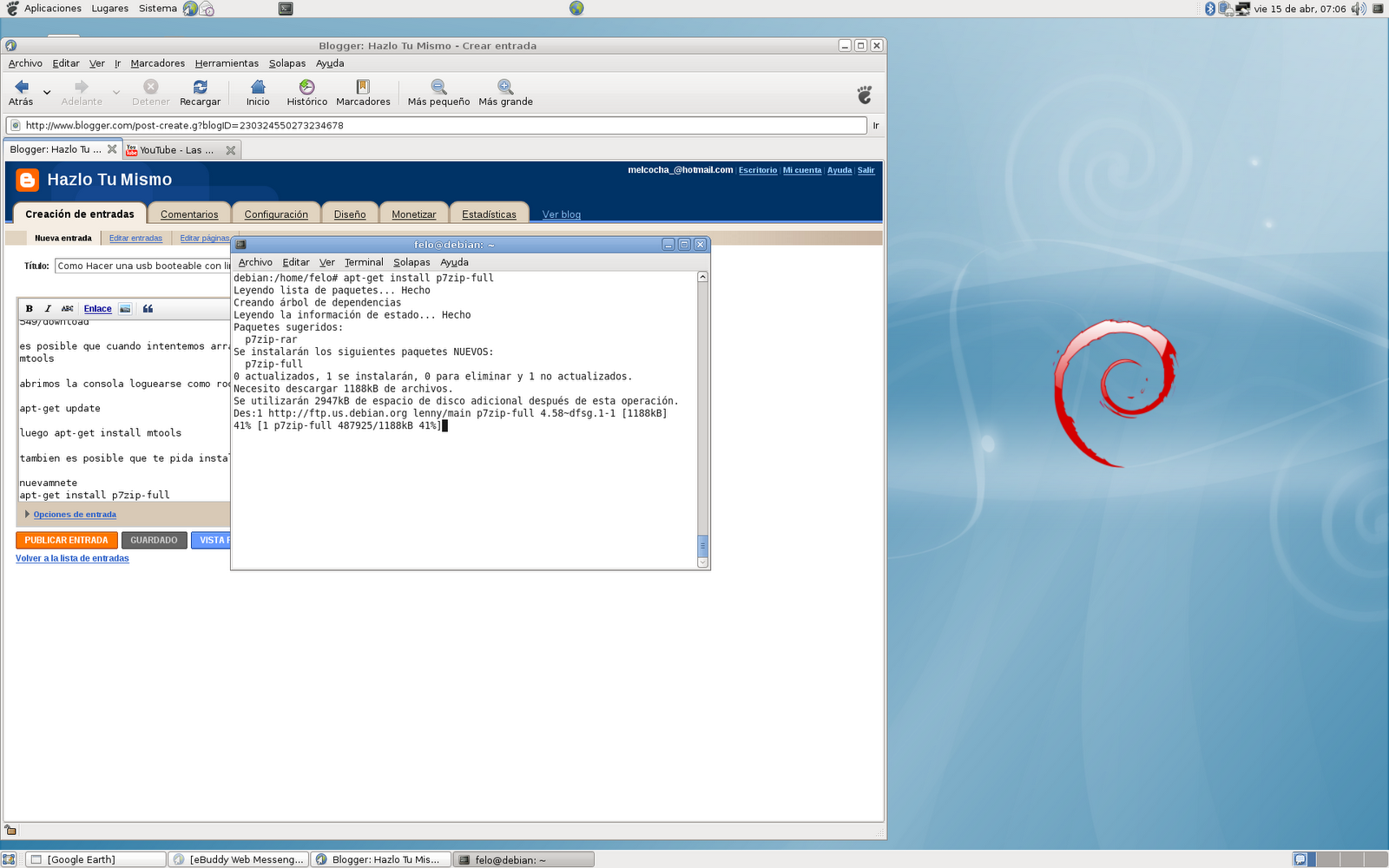Open the Escritorio link
1389x868 pixels.
pyautogui.click(x=758, y=170)
